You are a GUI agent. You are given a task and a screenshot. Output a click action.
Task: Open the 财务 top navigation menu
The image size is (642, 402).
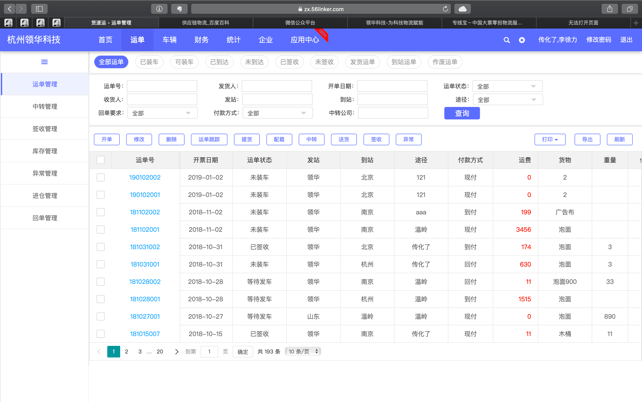click(202, 40)
